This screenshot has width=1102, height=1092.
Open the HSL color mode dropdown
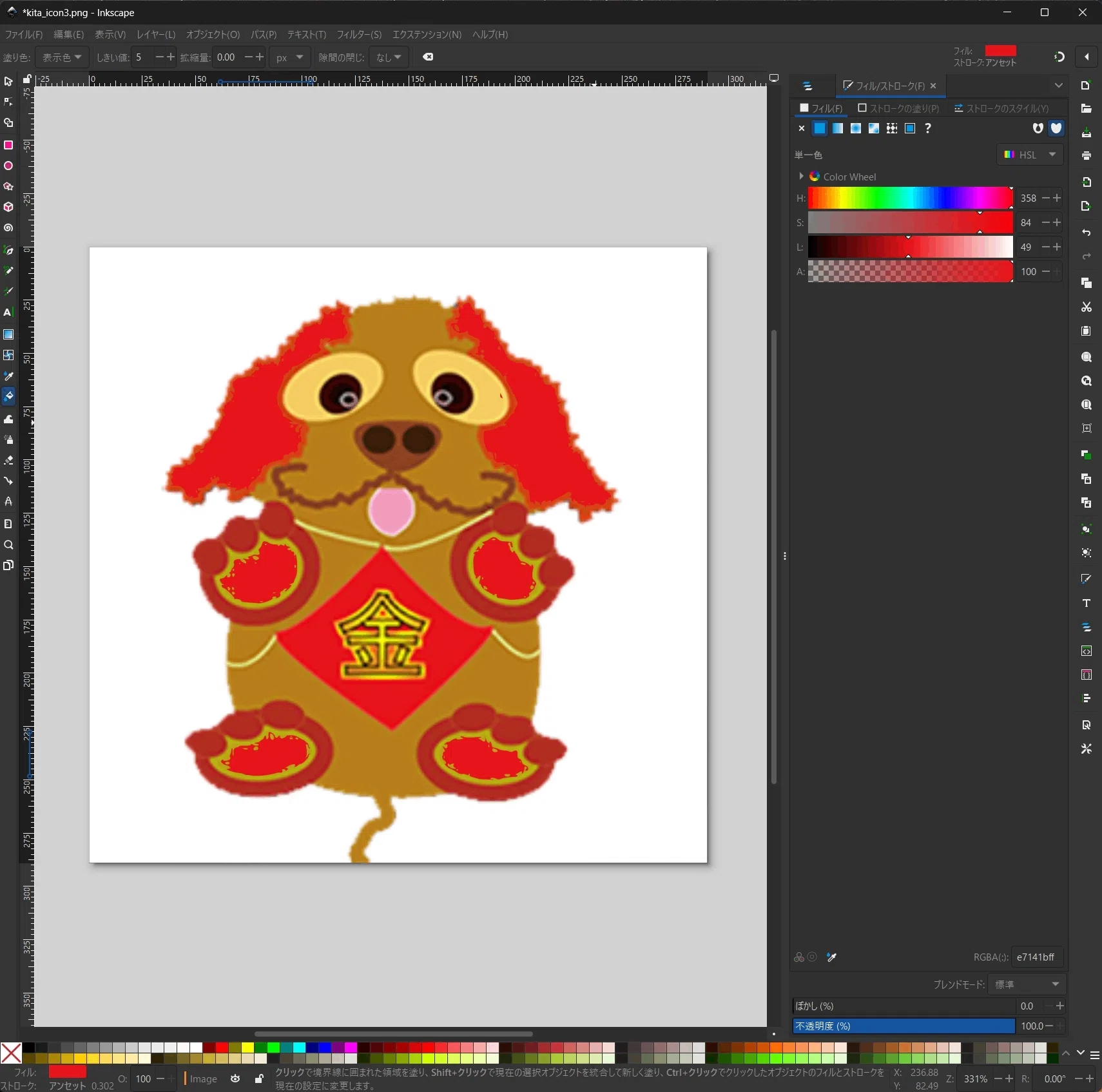[1030, 155]
